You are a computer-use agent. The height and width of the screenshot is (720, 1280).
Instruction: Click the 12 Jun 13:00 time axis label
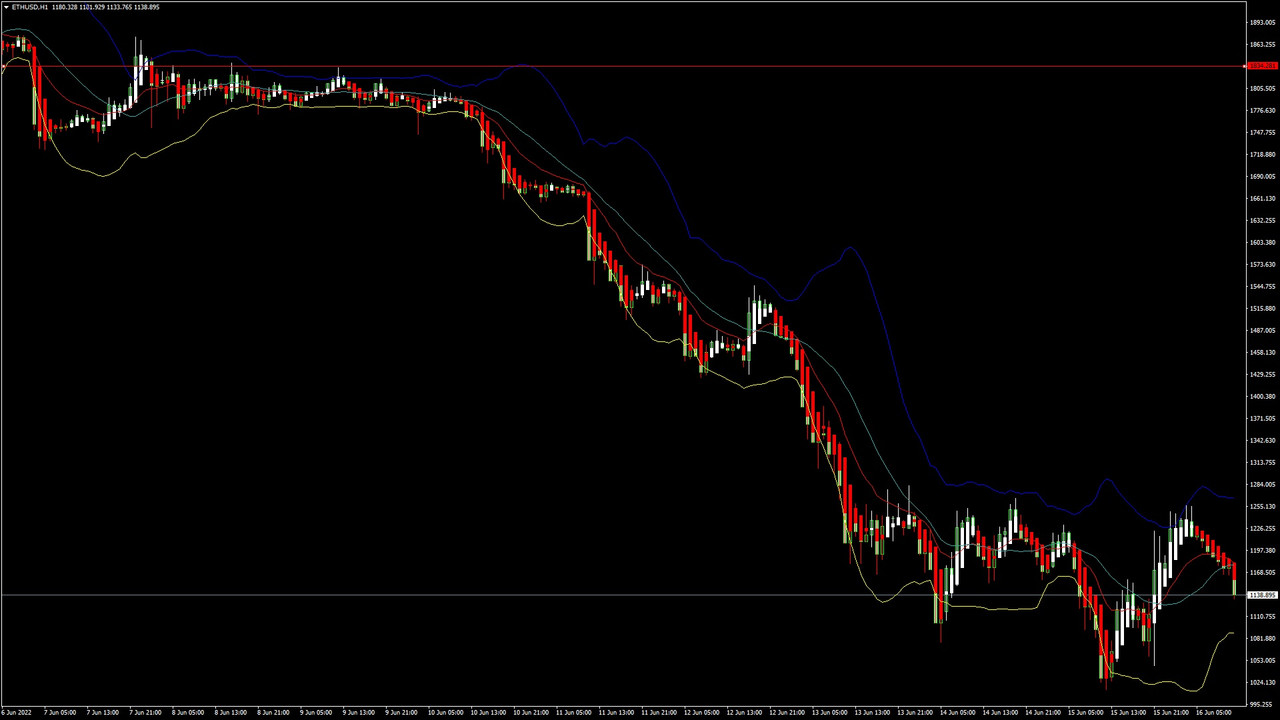(744, 713)
